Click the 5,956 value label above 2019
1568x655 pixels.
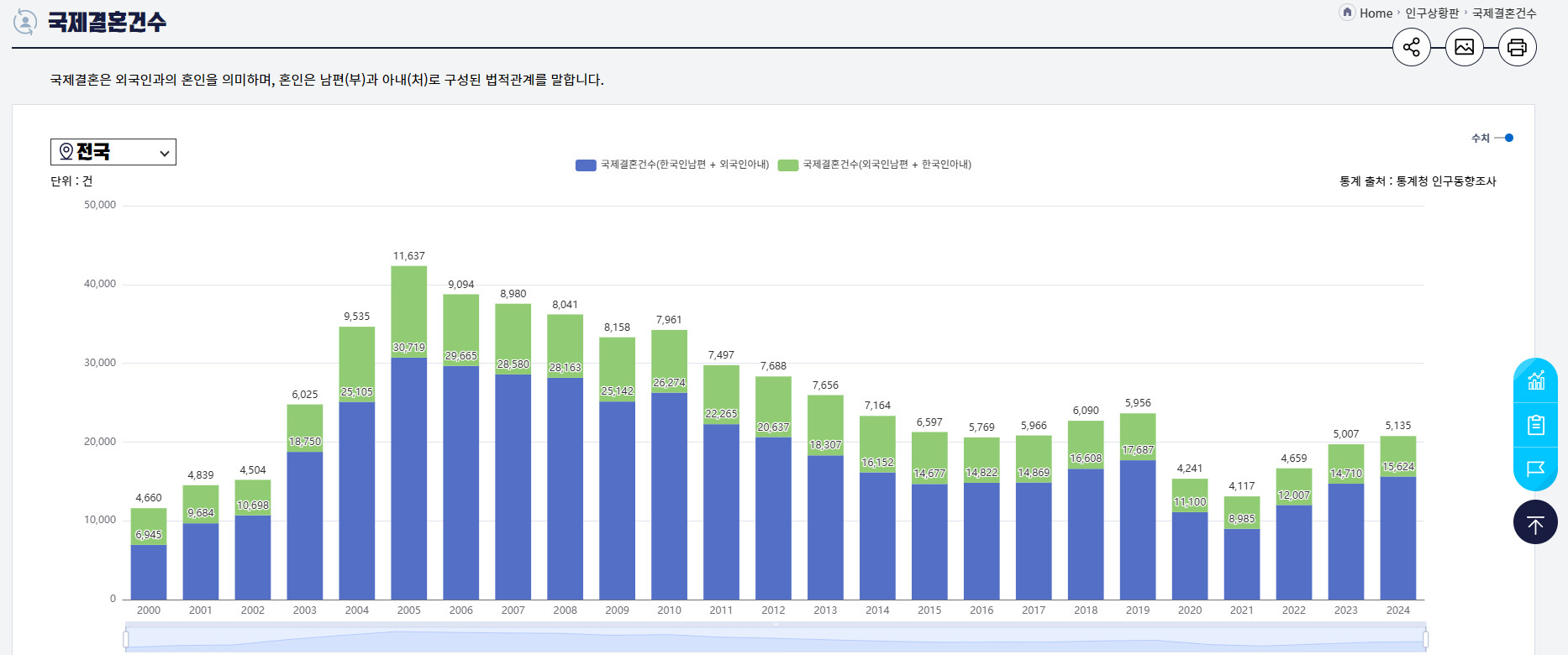click(x=1138, y=403)
